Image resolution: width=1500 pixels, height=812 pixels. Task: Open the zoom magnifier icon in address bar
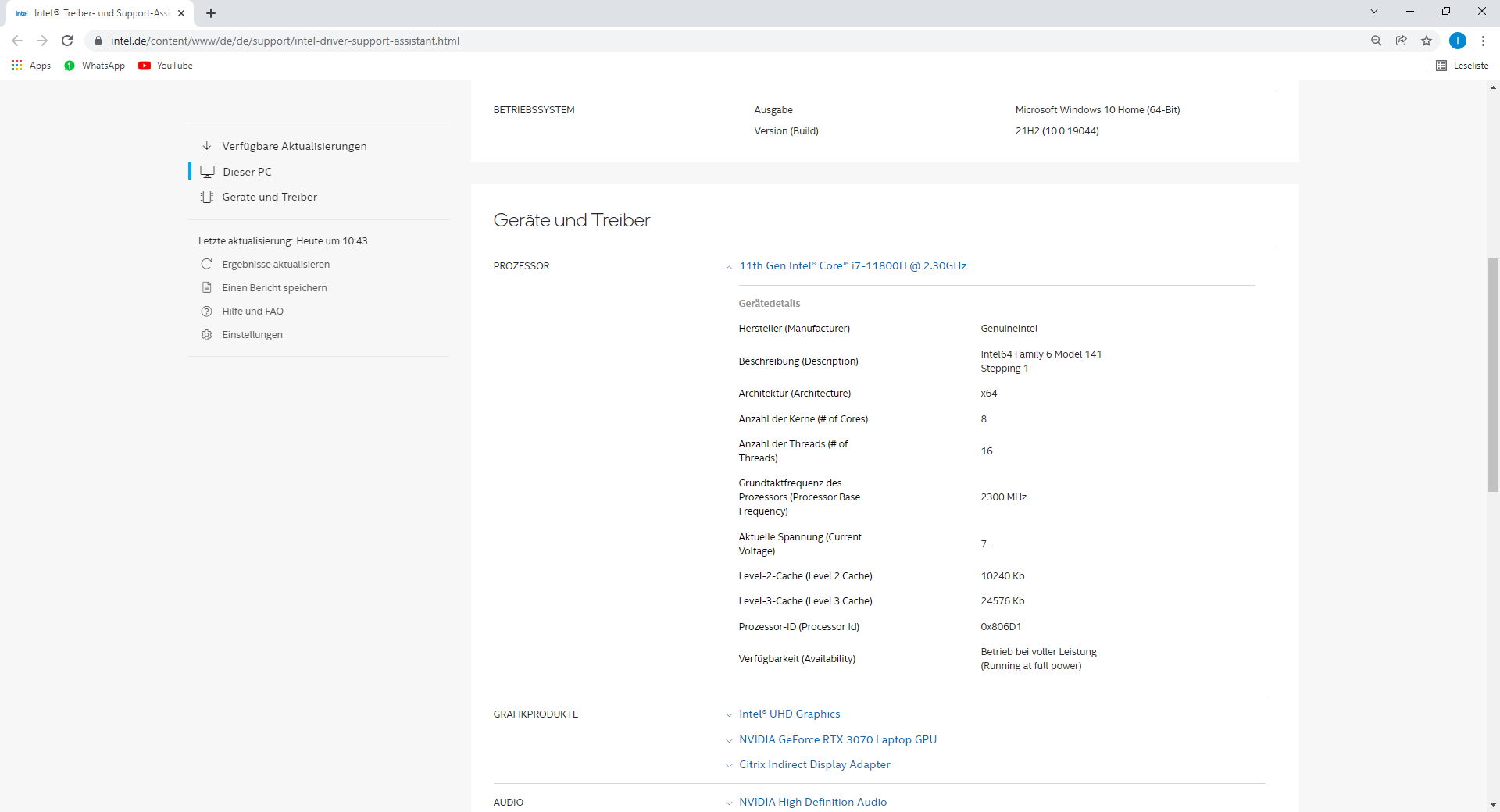1377,41
